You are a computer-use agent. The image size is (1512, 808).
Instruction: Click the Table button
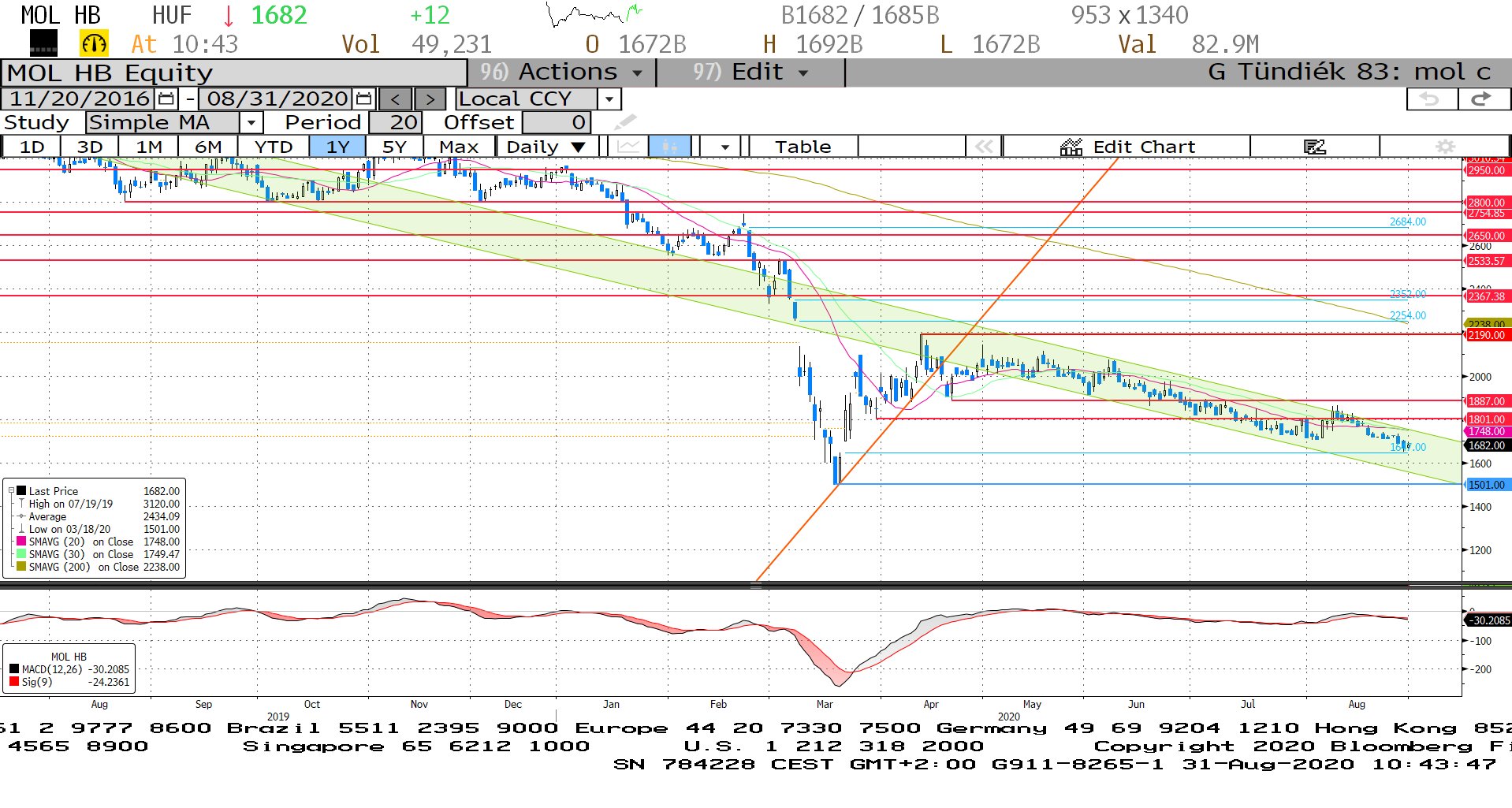point(803,147)
